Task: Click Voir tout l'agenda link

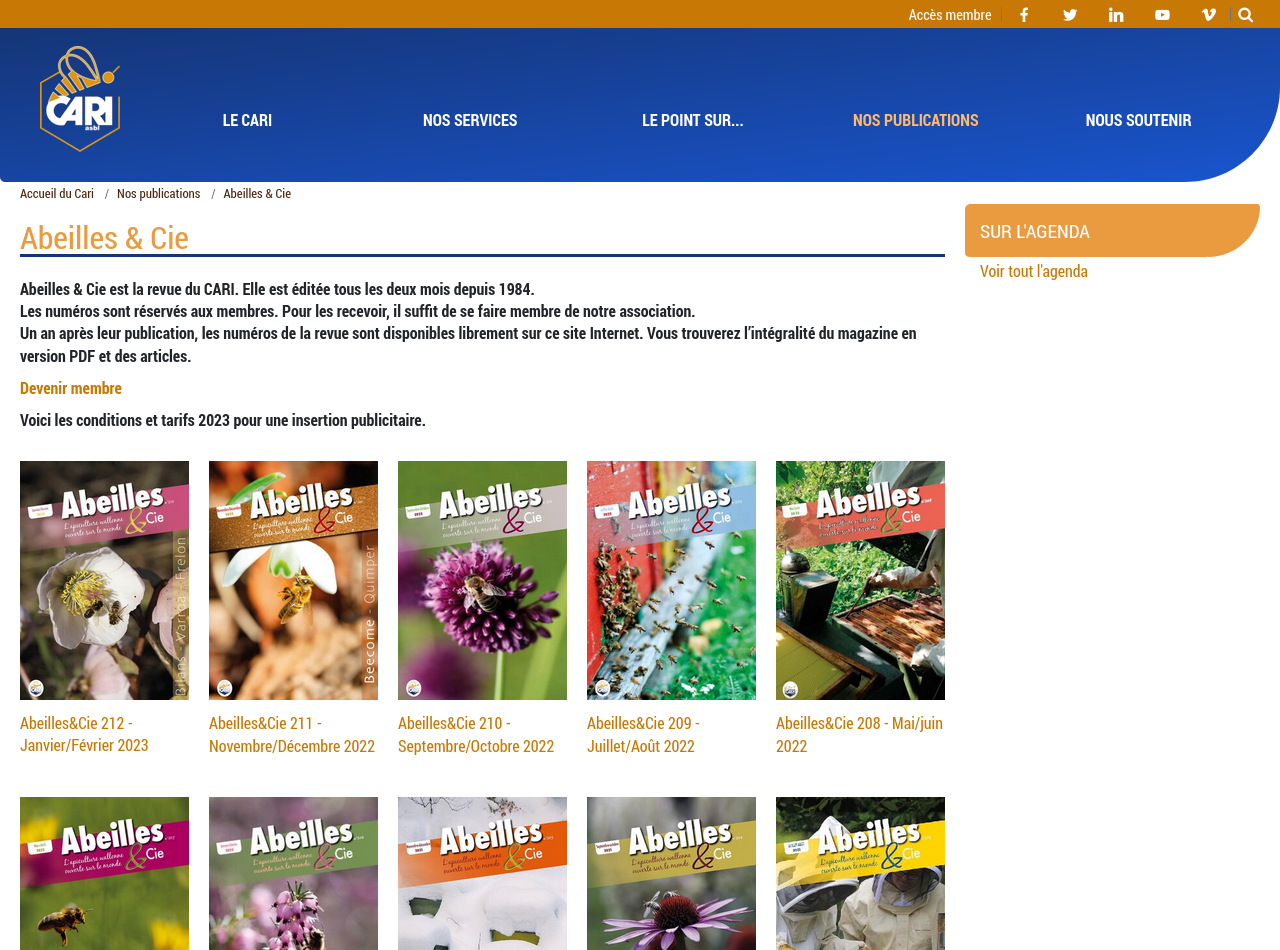Action: pyautogui.click(x=1034, y=271)
